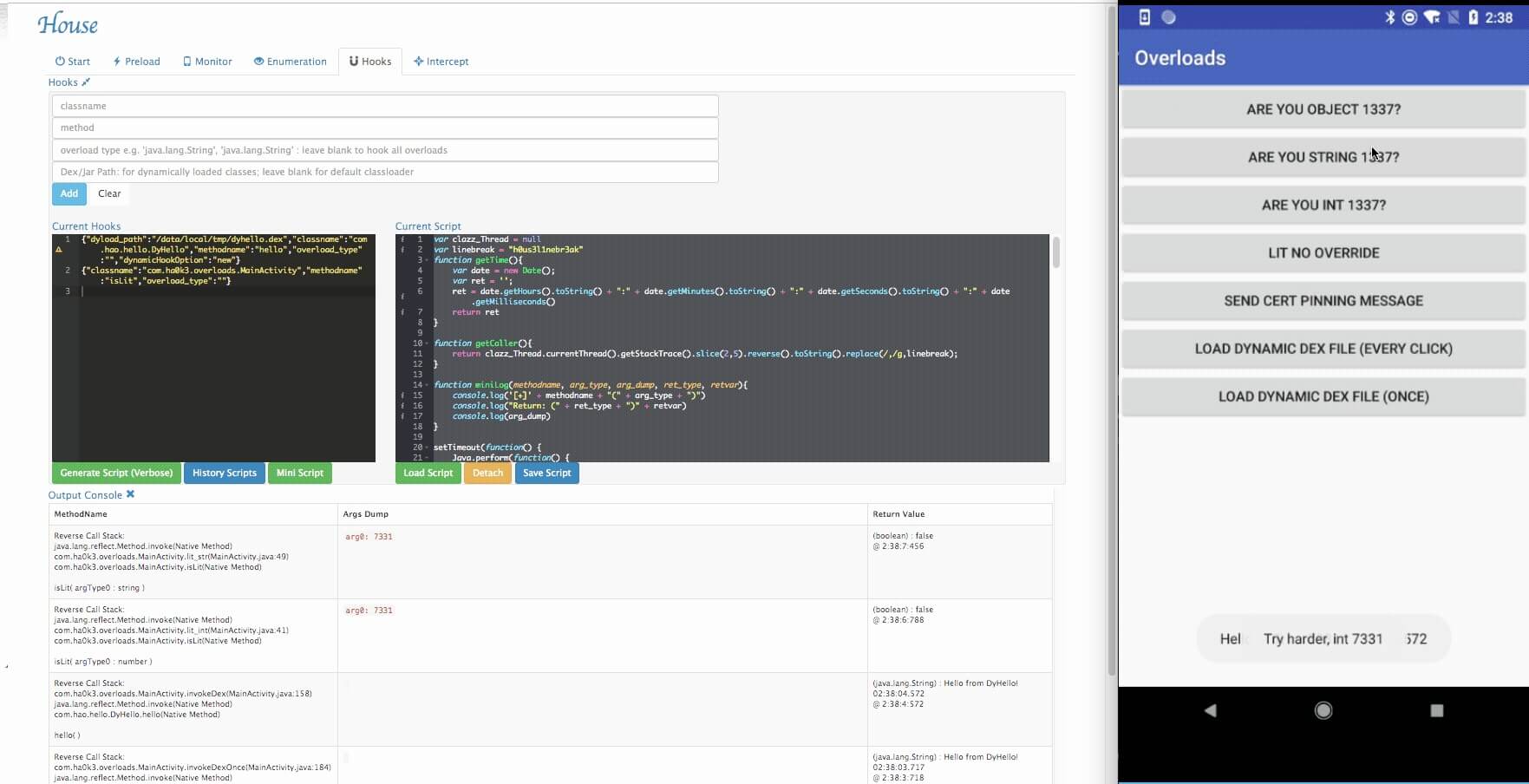Click the Output Console heading
Image resolution: width=1529 pixels, height=784 pixels.
coord(85,495)
